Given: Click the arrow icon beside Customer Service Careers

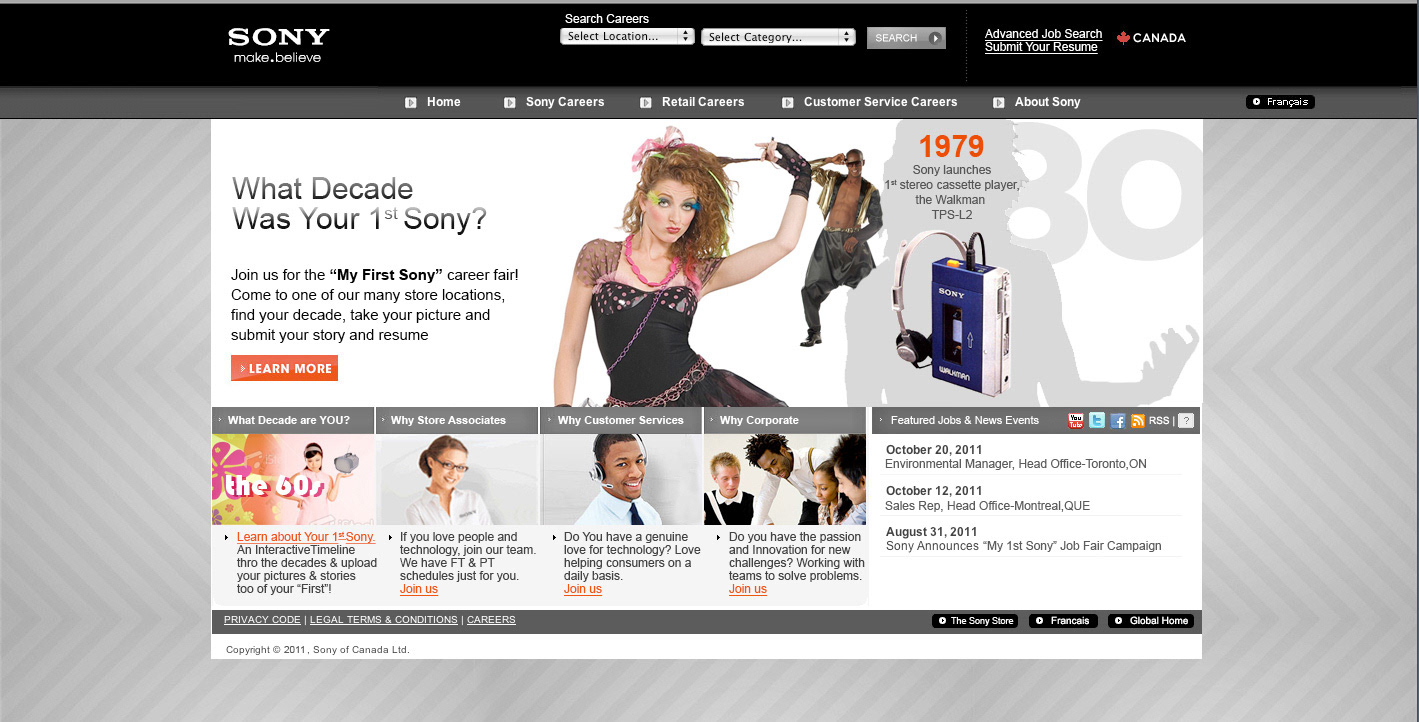Looking at the screenshot, I should click(788, 102).
